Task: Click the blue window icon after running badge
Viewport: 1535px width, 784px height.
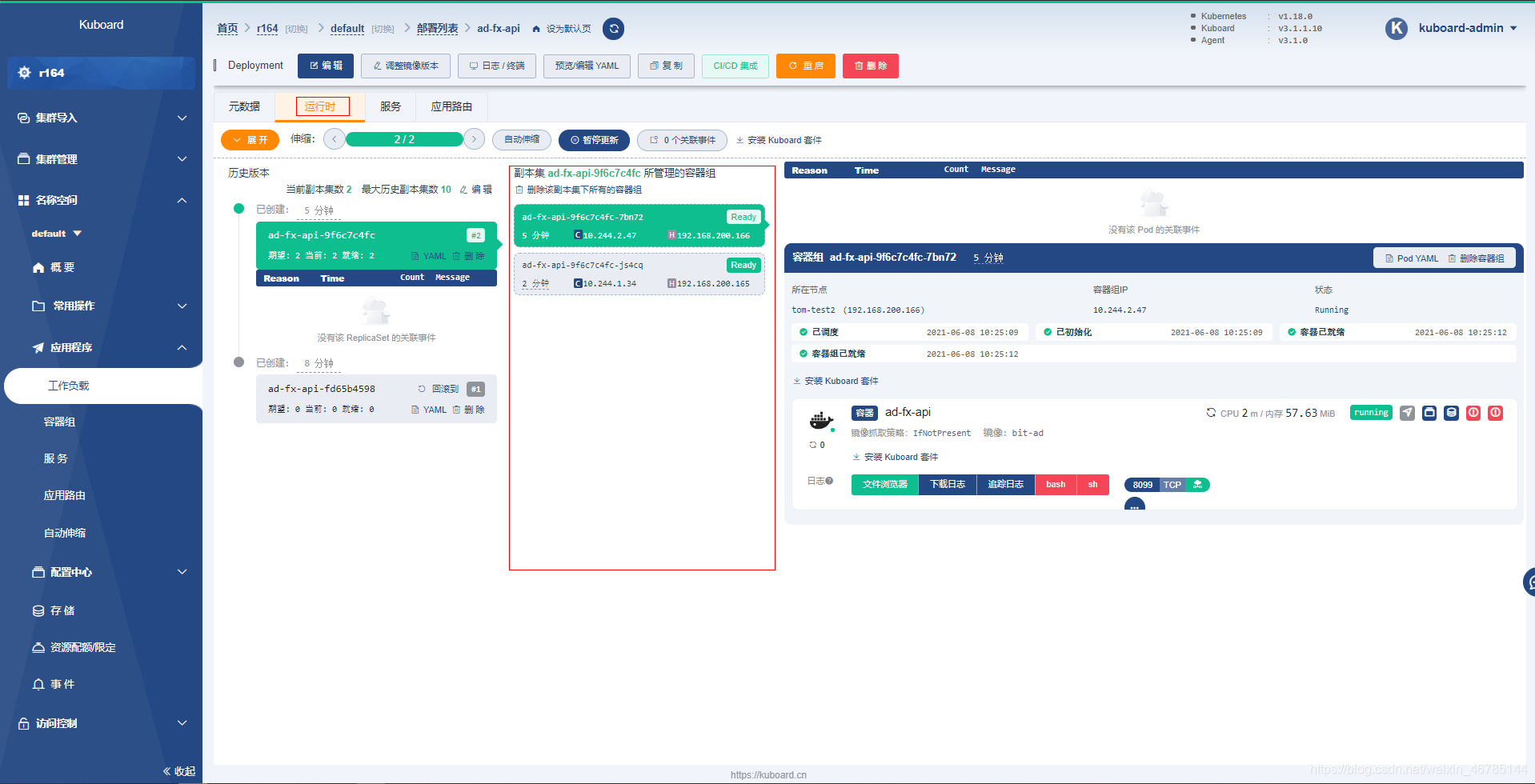Action: [1429, 413]
